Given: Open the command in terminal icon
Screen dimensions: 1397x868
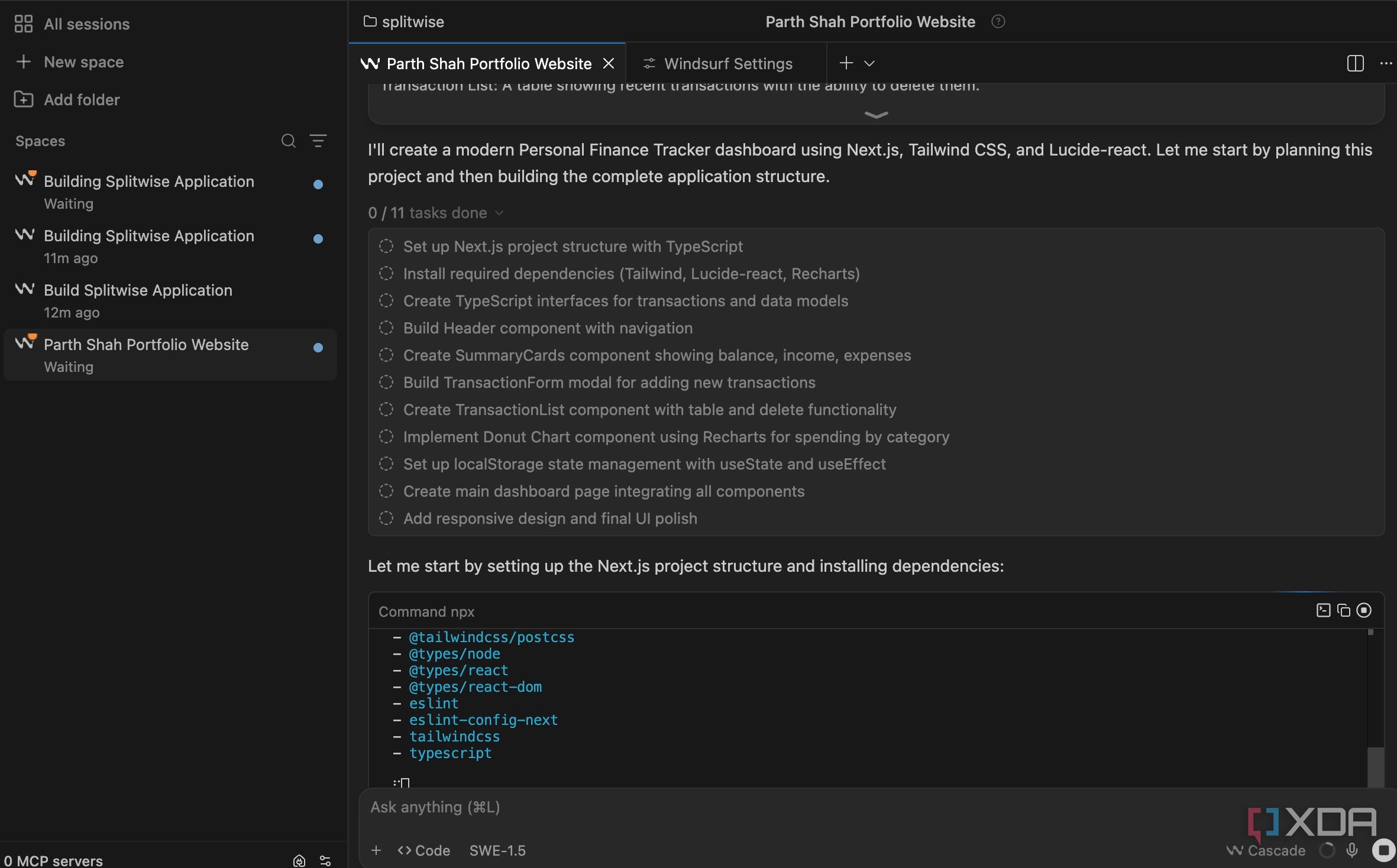Looking at the screenshot, I should (x=1324, y=610).
